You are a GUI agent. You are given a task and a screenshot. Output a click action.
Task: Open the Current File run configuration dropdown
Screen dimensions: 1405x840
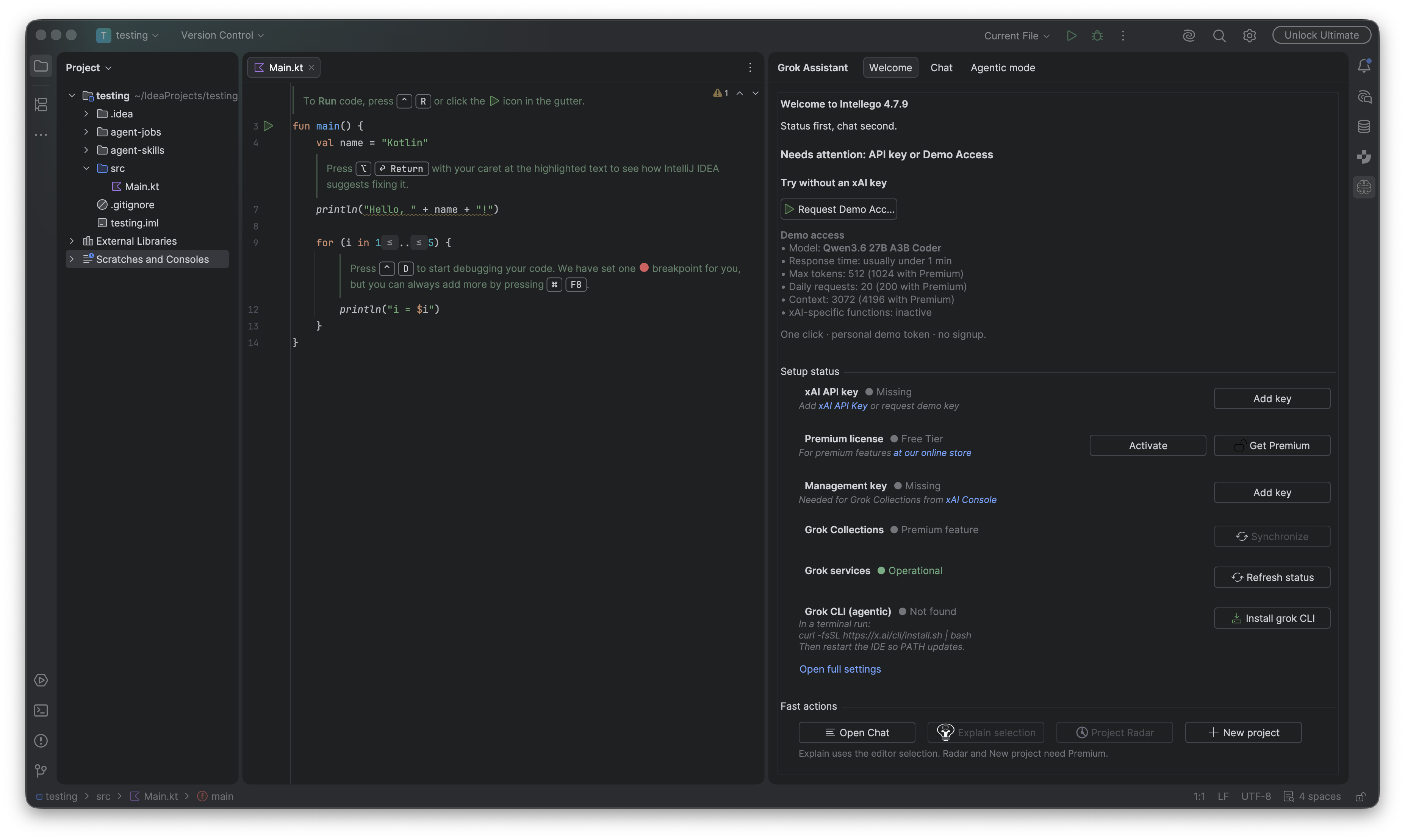[1017, 36]
